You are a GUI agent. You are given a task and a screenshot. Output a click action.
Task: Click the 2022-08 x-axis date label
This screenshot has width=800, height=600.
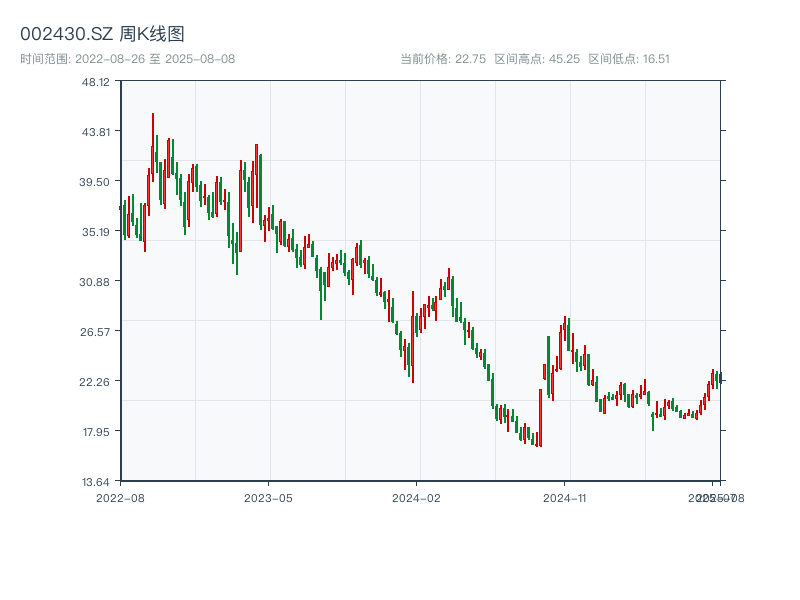[x=120, y=497]
